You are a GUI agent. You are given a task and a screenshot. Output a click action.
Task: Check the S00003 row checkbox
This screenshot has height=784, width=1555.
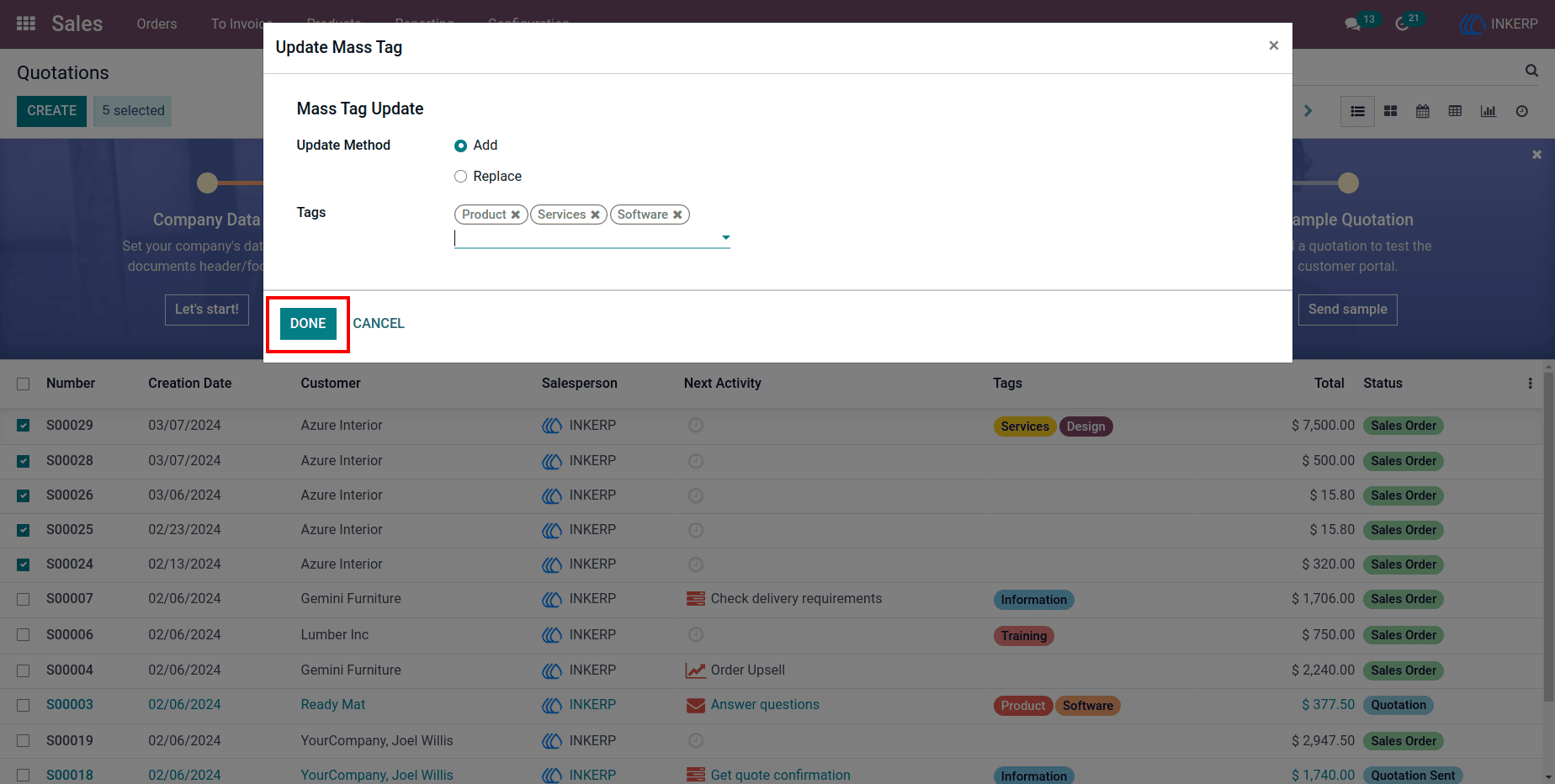(24, 705)
